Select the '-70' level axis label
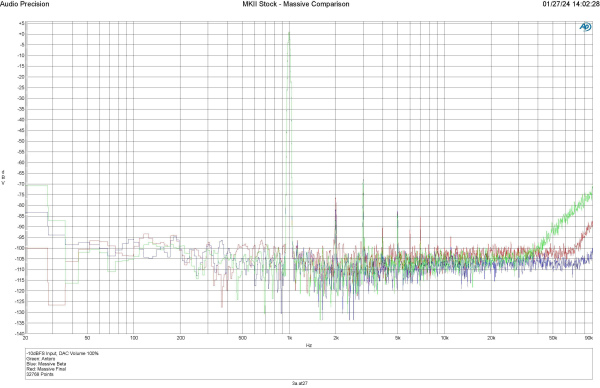Image resolution: width=600 pixels, height=388 pixels. [21, 184]
